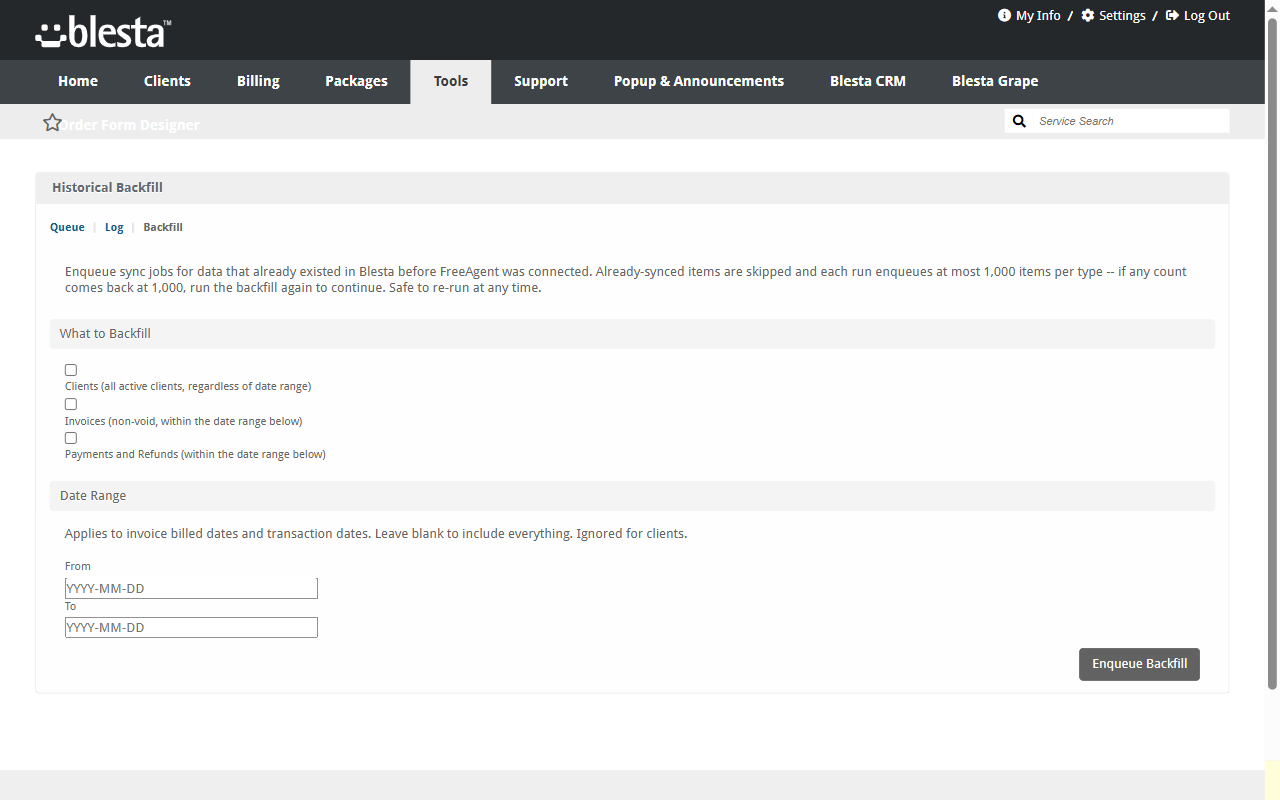Screen dimensions: 1280x800
Task: Open Popup & Announcements menu
Action: (x=699, y=81)
